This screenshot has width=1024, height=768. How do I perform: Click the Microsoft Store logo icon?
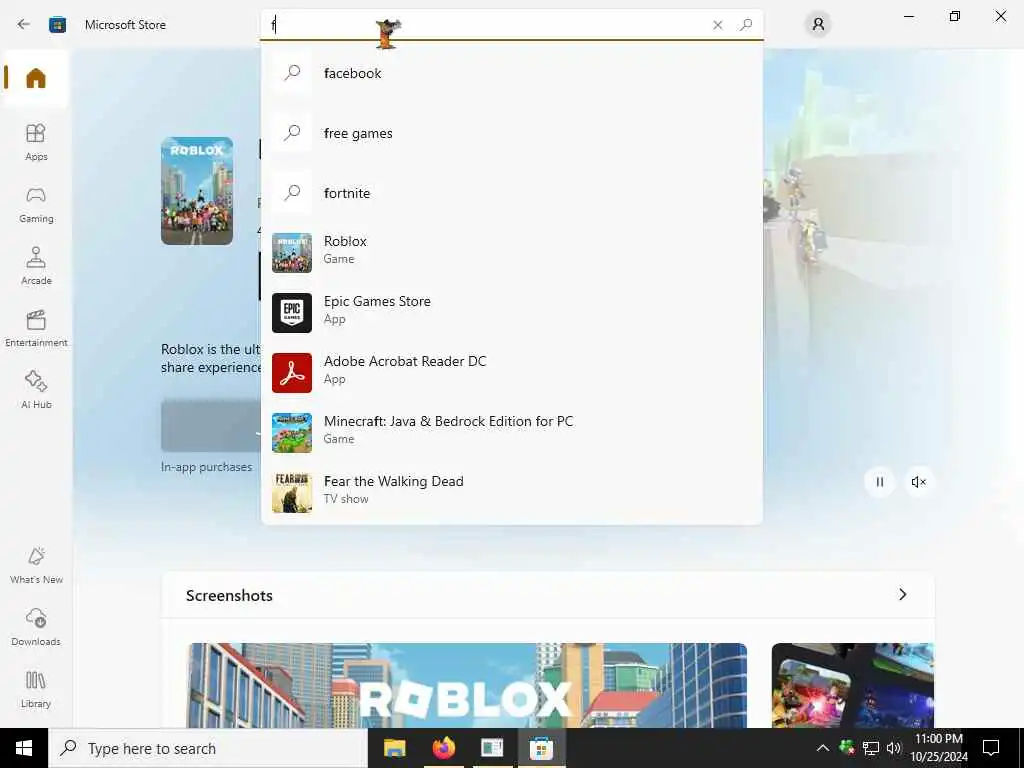click(57, 25)
